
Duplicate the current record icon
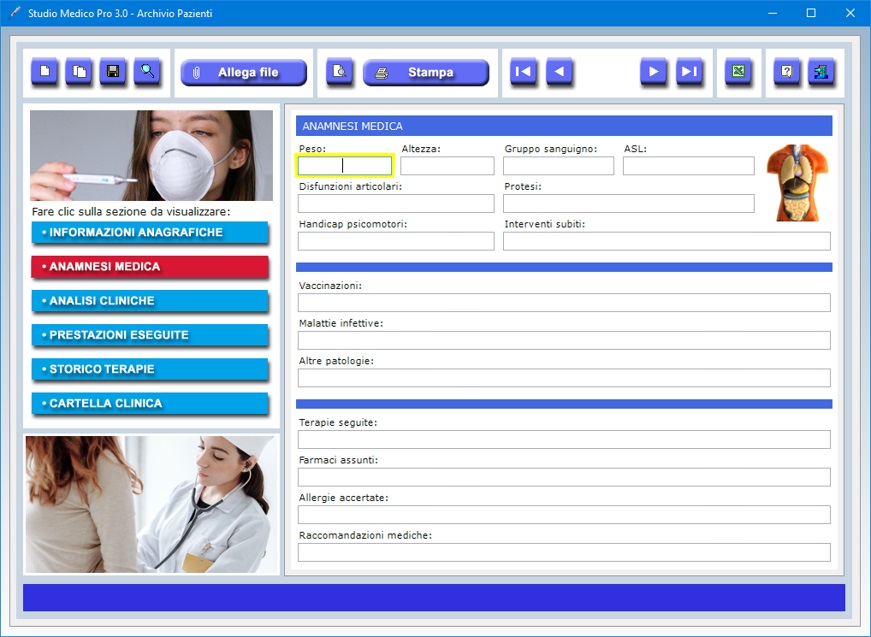[x=79, y=72]
